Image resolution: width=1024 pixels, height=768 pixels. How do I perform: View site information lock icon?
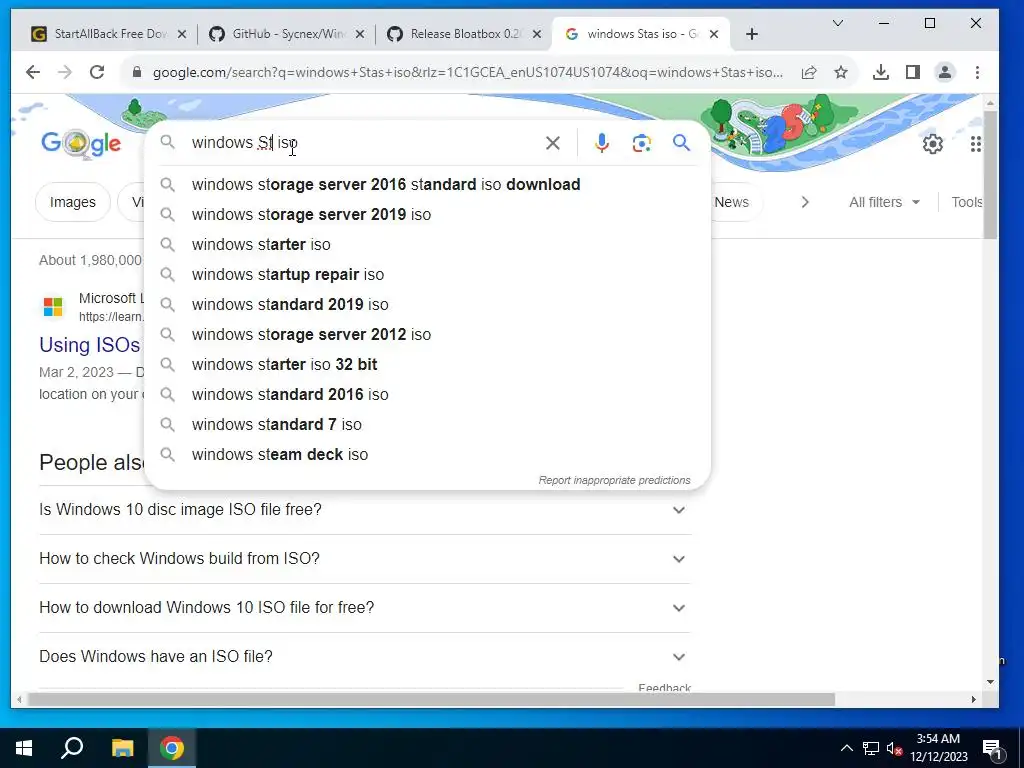[x=136, y=72]
